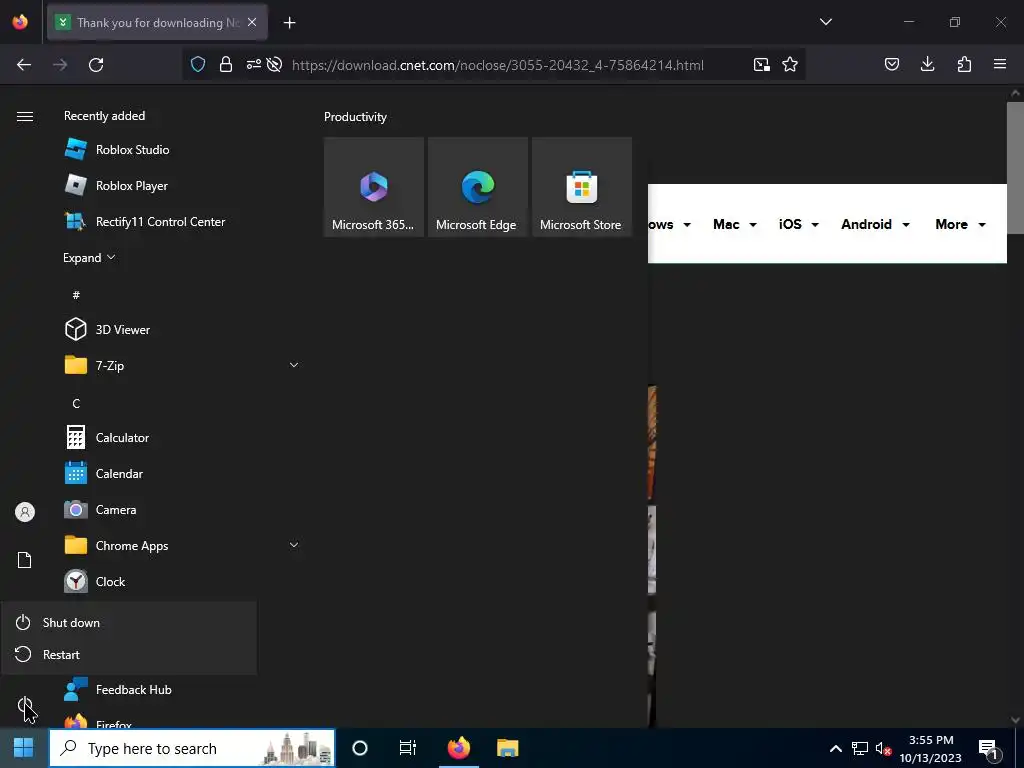This screenshot has height=768, width=1024.
Task: Click the user account icon in Start sidebar
Action: 25,512
